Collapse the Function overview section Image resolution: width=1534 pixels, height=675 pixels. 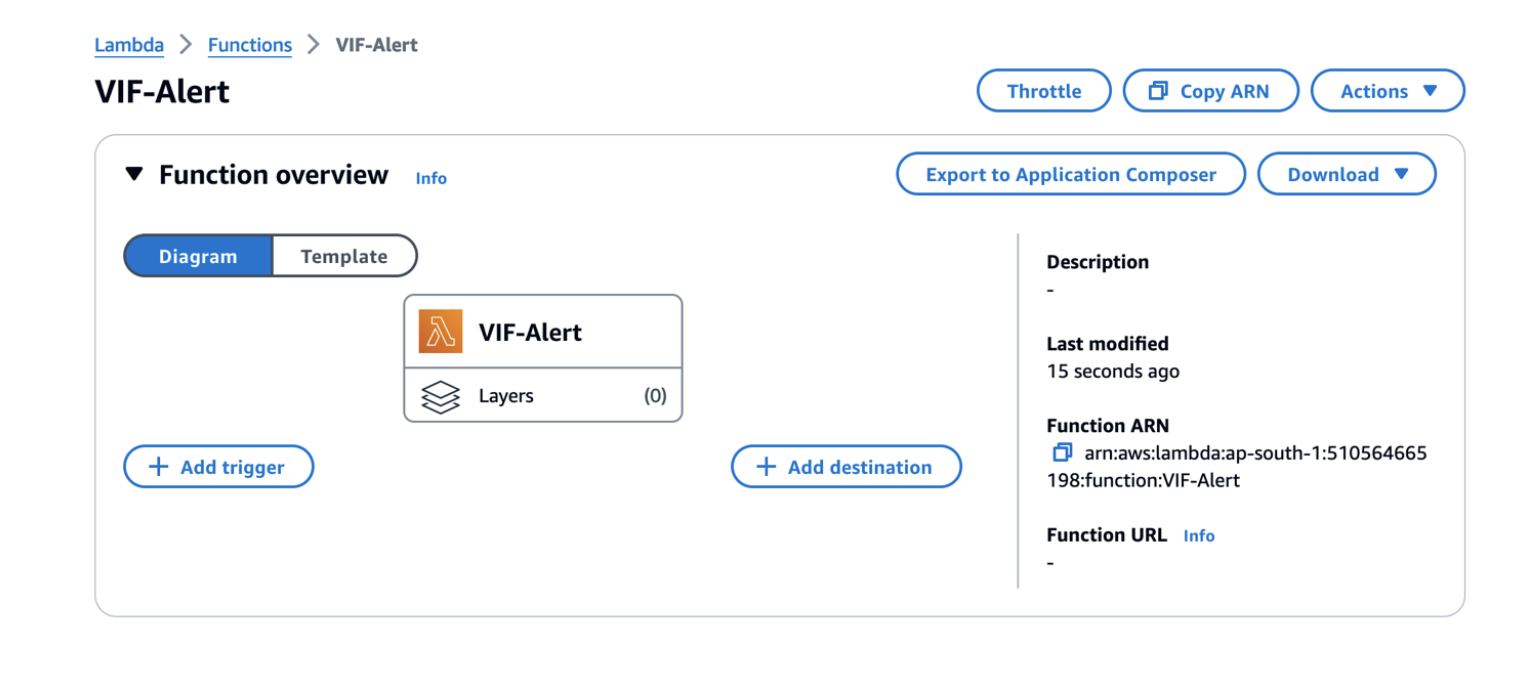pos(134,175)
